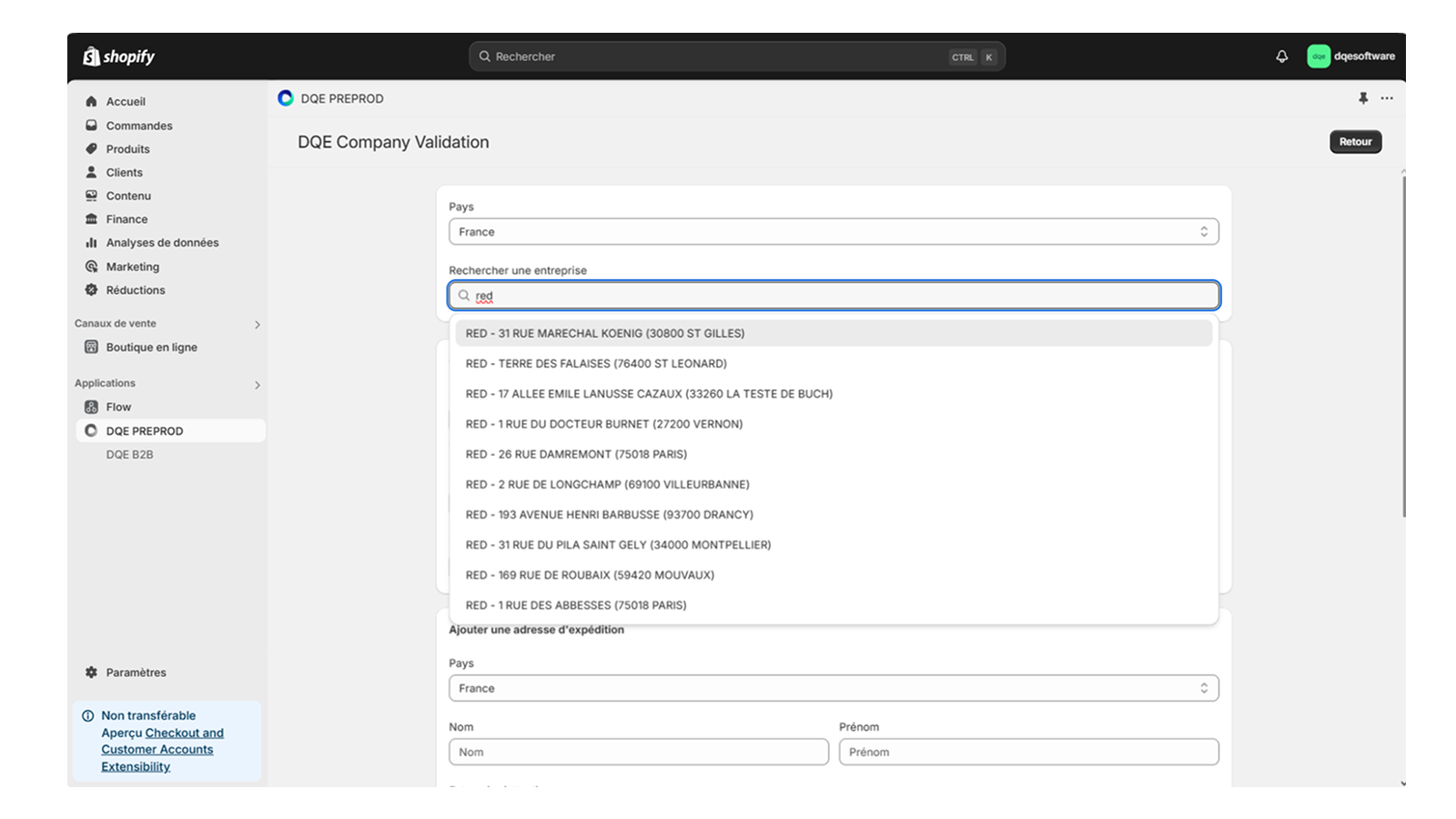Screen dimensions: 1456x819
Task: Select DQE PREPROD in sidebar
Action: pos(170,431)
